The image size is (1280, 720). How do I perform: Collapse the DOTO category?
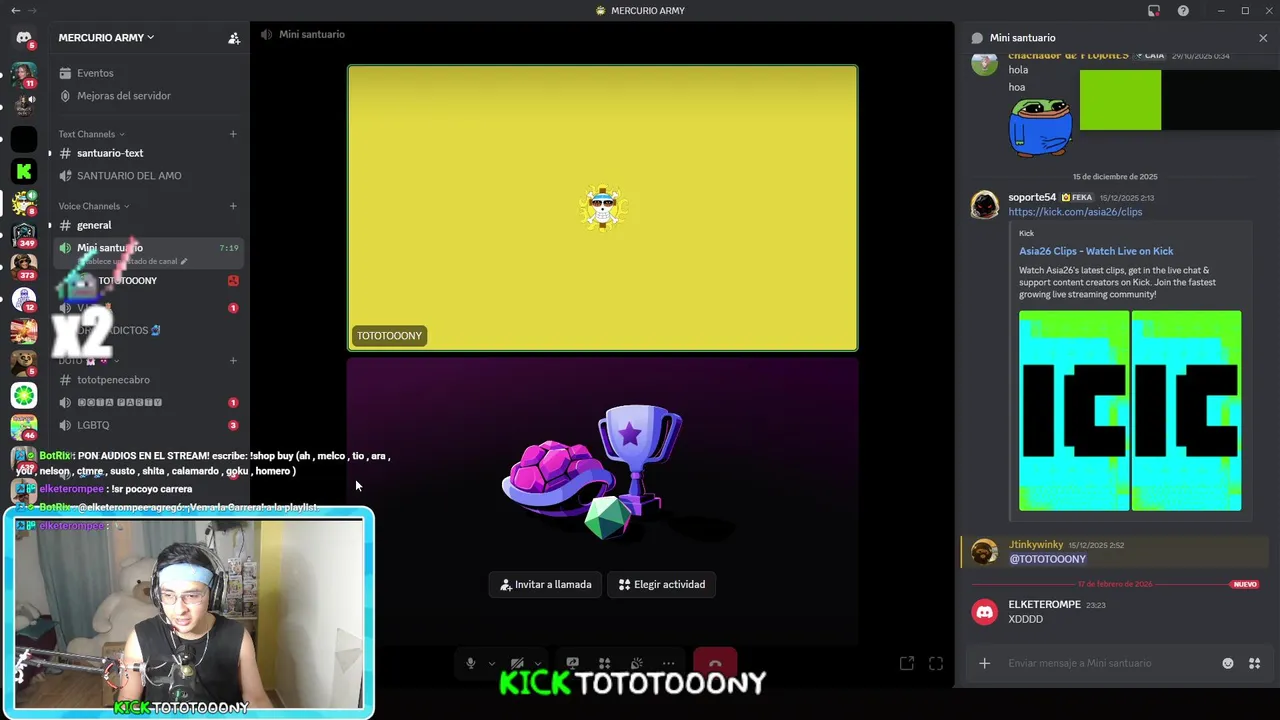tap(88, 360)
